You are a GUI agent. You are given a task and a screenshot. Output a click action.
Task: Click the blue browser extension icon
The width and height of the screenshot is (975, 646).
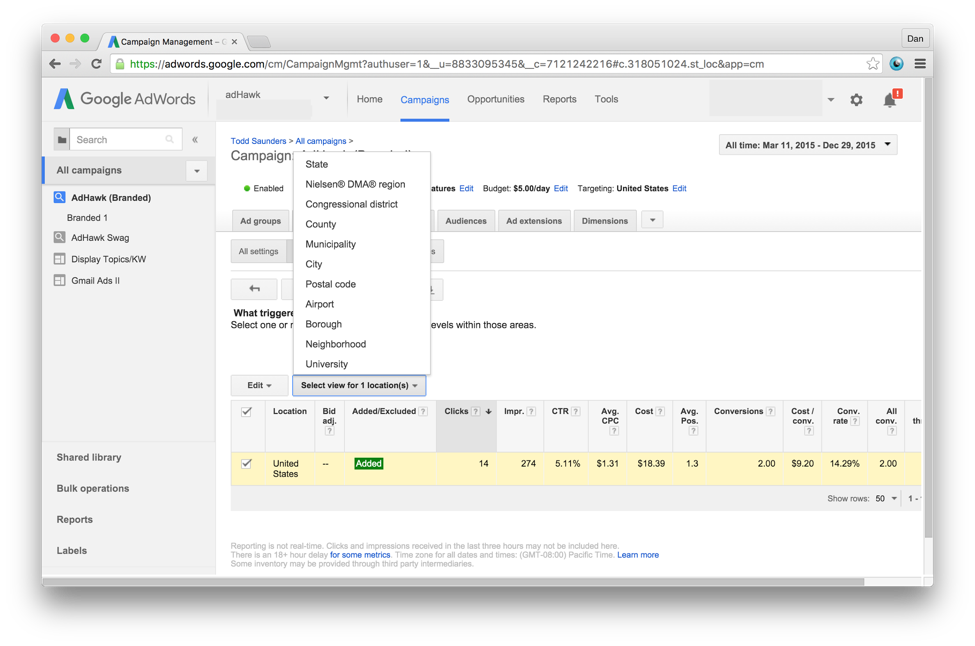[896, 63]
